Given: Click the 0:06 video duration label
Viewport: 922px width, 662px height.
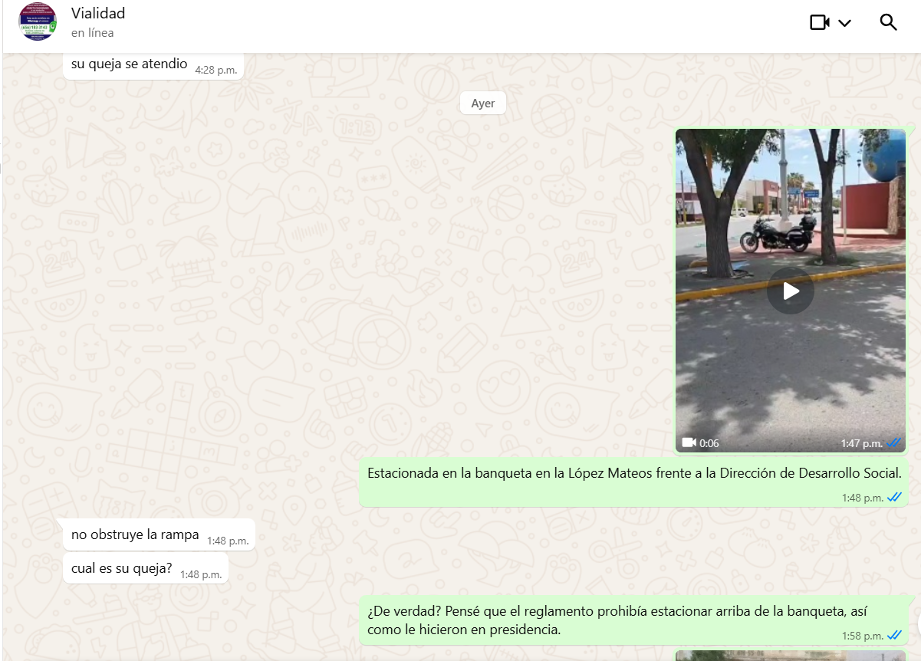Looking at the screenshot, I should (709, 443).
